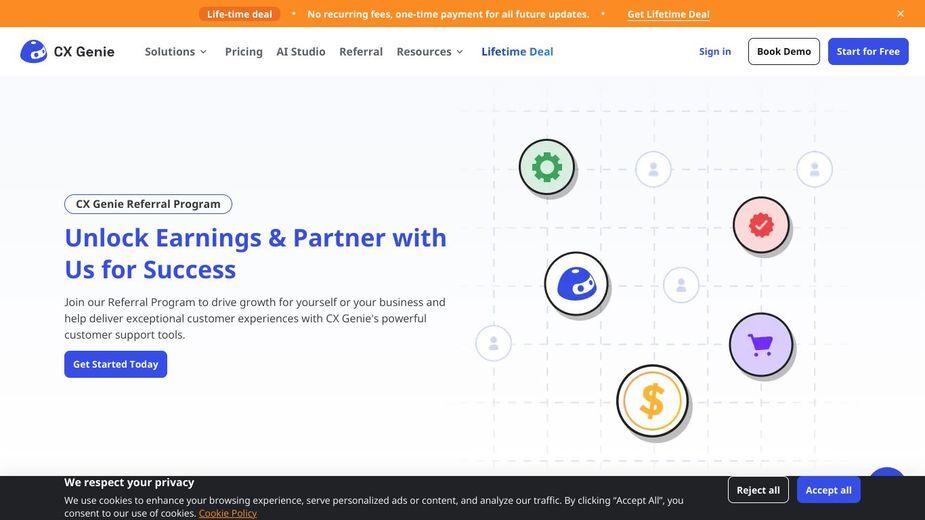Click the green gear circle icon
The image size is (925, 520).
(x=547, y=167)
